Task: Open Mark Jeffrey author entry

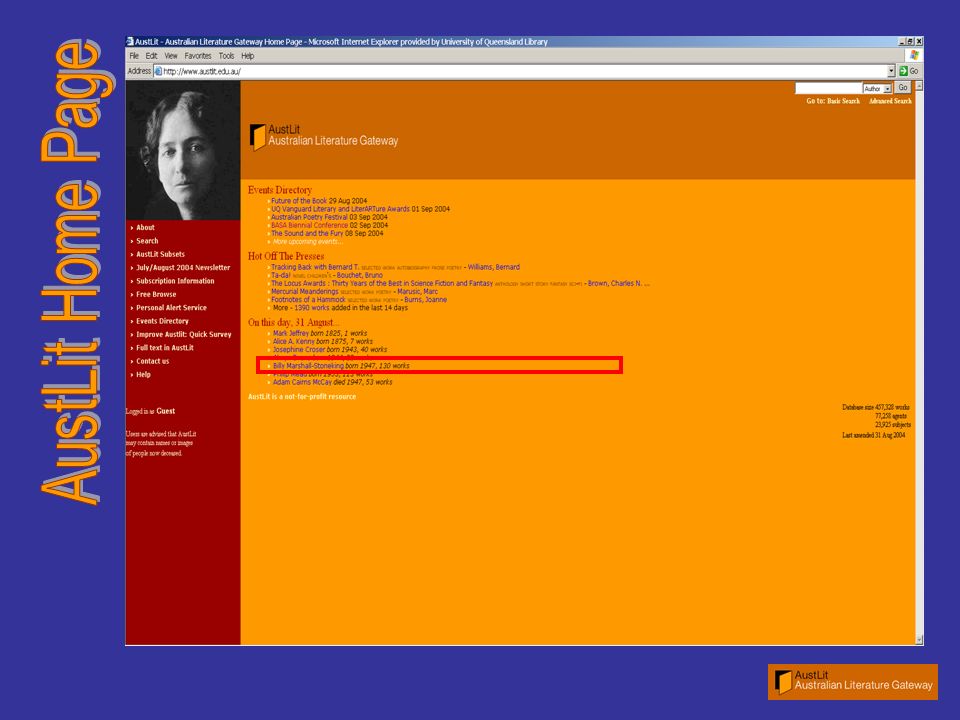Action: click(291, 334)
